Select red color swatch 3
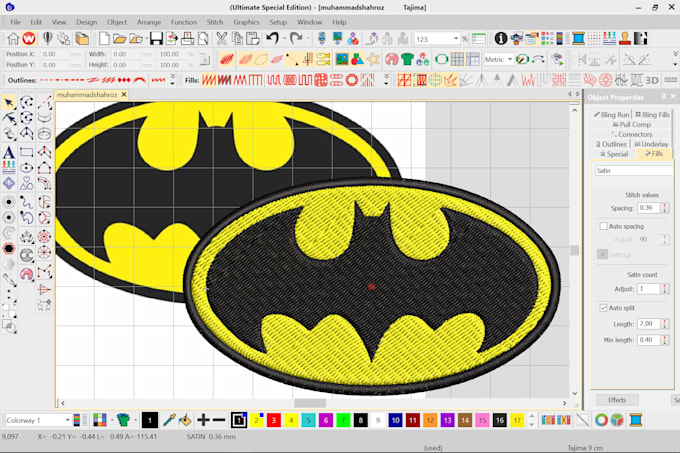Image resolution: width=680 pixels, height=453 pixels. pyautogui.click(x=274, y=420)
